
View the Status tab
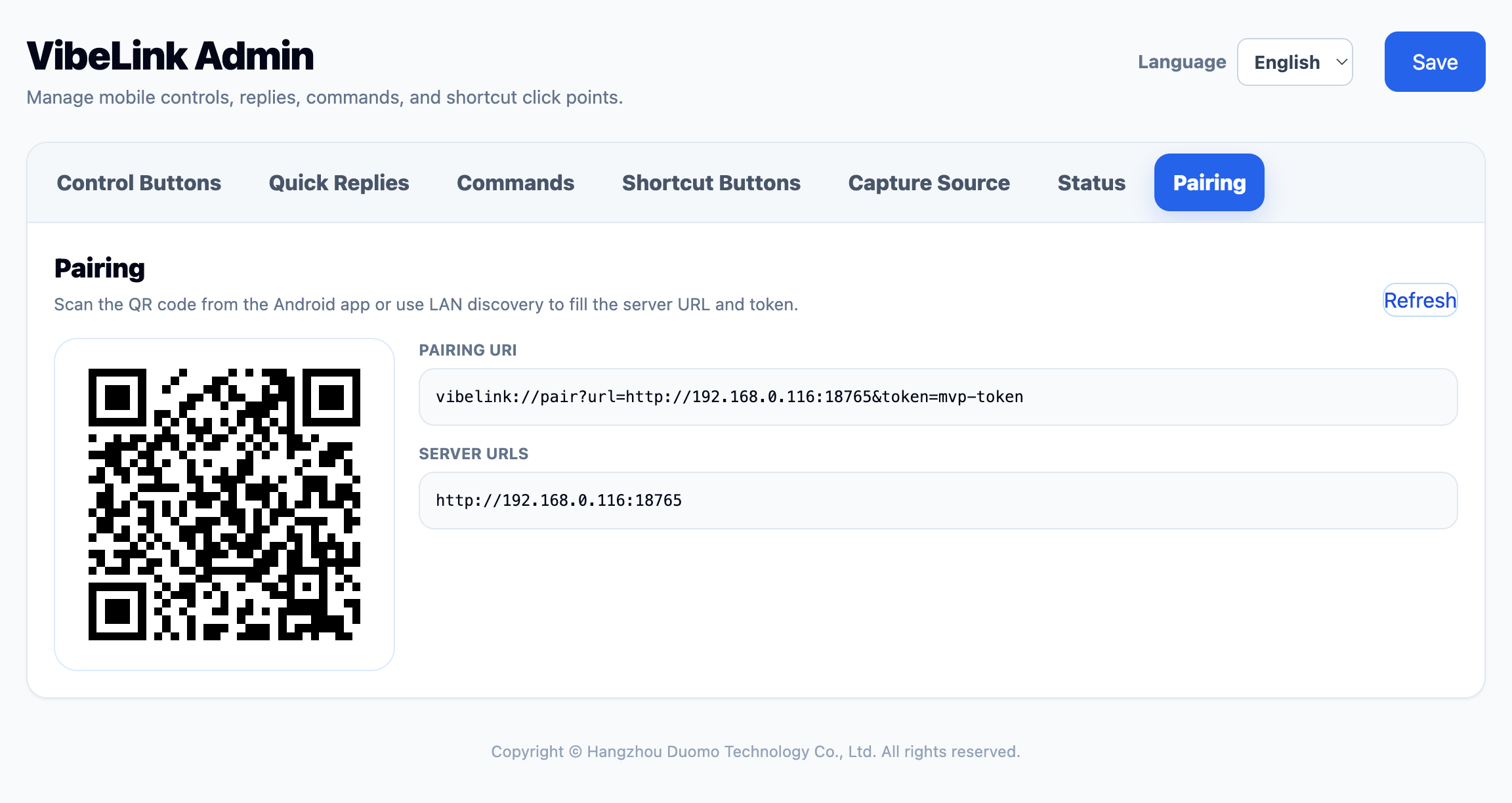[1091, 182]
